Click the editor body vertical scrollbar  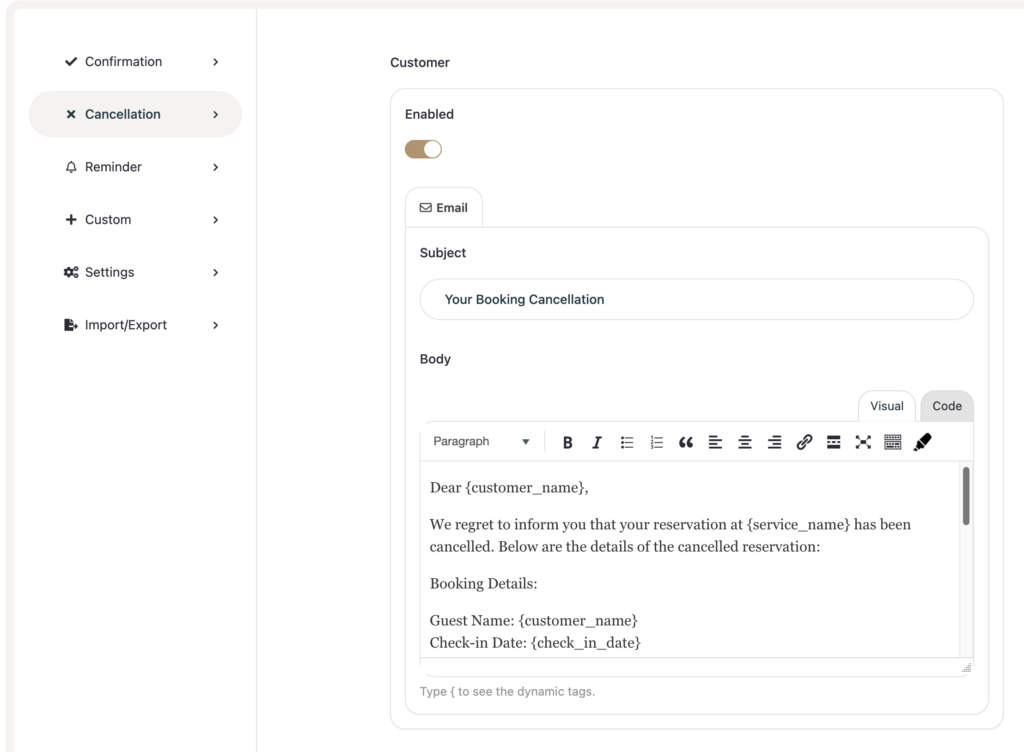point(965,497)
